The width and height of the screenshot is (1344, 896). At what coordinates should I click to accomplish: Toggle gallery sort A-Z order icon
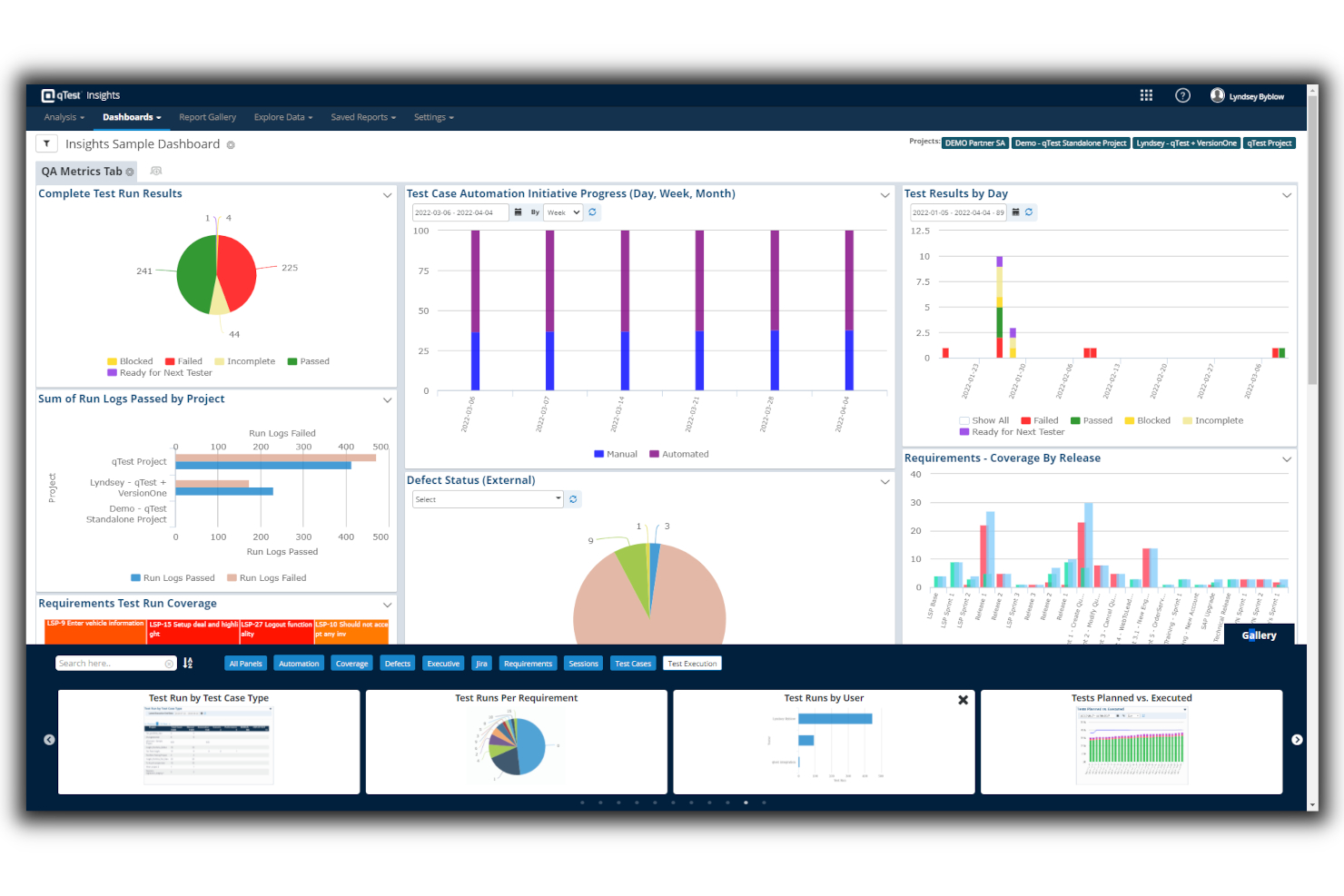[x=188, y=664]
